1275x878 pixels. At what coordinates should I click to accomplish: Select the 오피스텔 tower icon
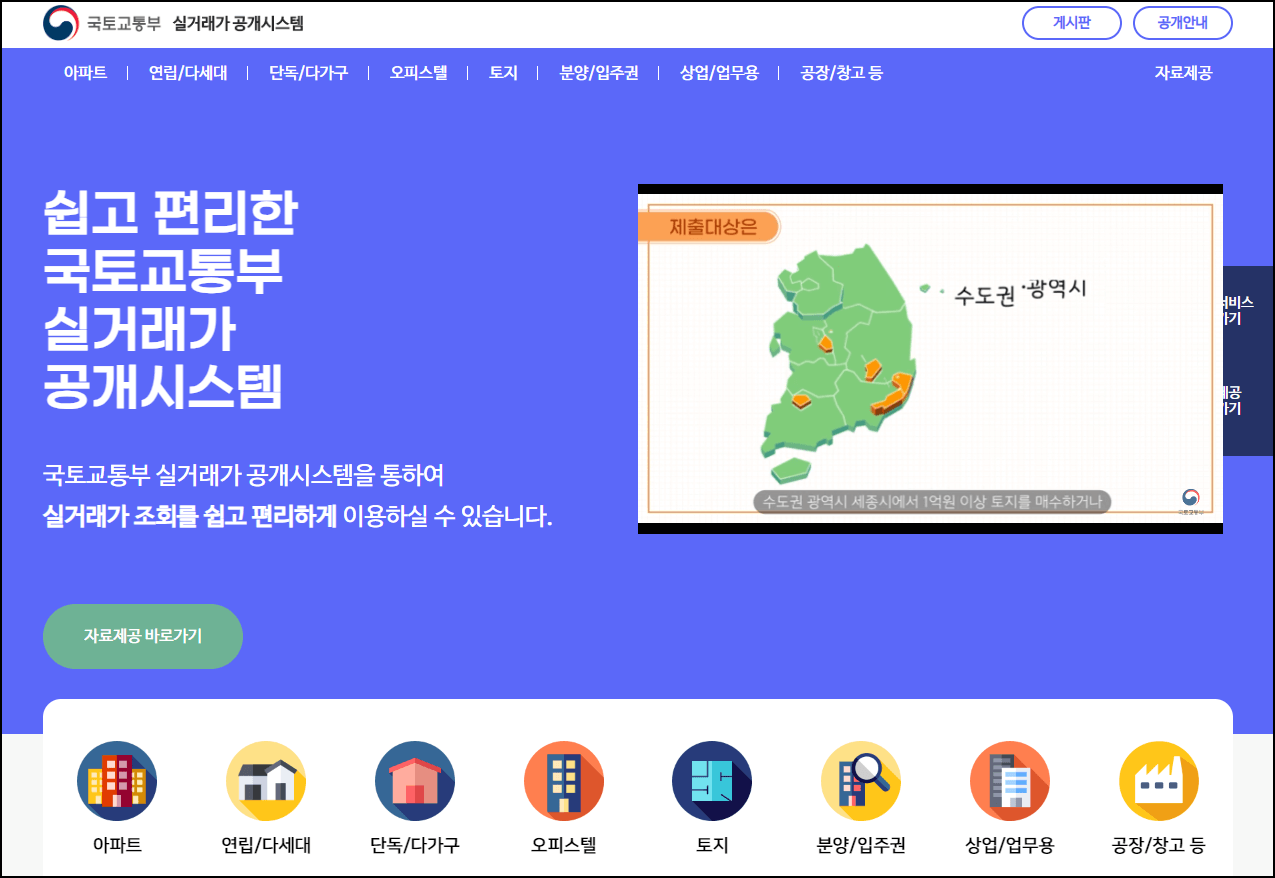(x=564, y=781)
